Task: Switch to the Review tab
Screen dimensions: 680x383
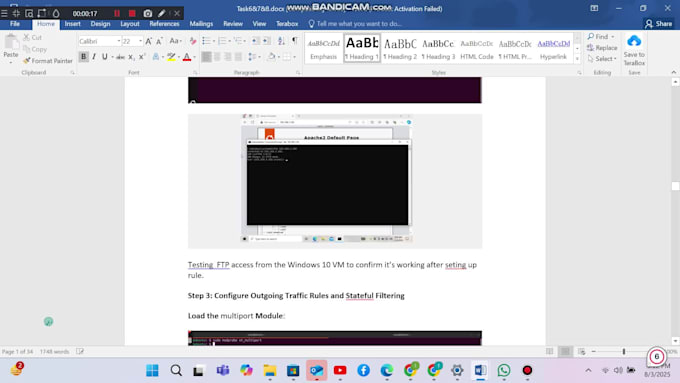Action: tap(233, 24)
